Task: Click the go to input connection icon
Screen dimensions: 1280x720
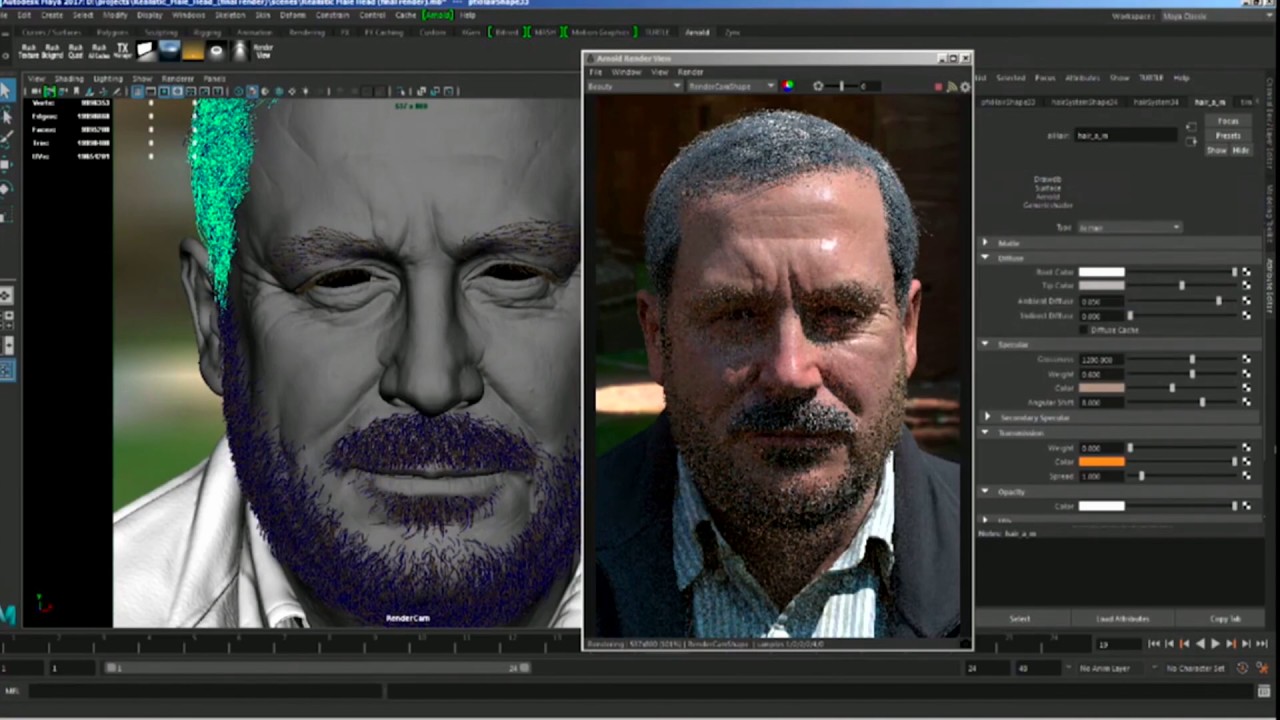Action: pos(1191,128)
